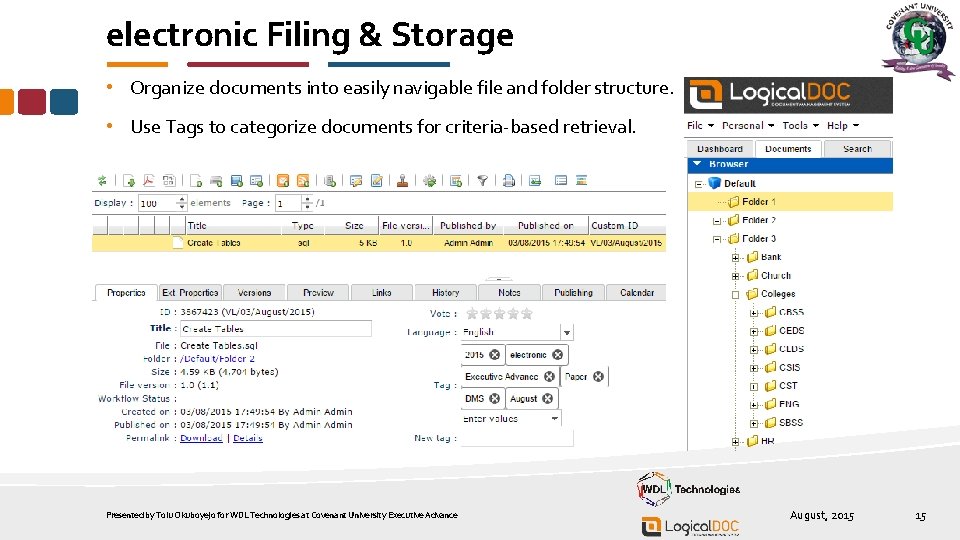Image resolution: width=960 pixels, height=540 pixels.
Task: Sort by the Custom ID column
Action: tap(626, 225)
